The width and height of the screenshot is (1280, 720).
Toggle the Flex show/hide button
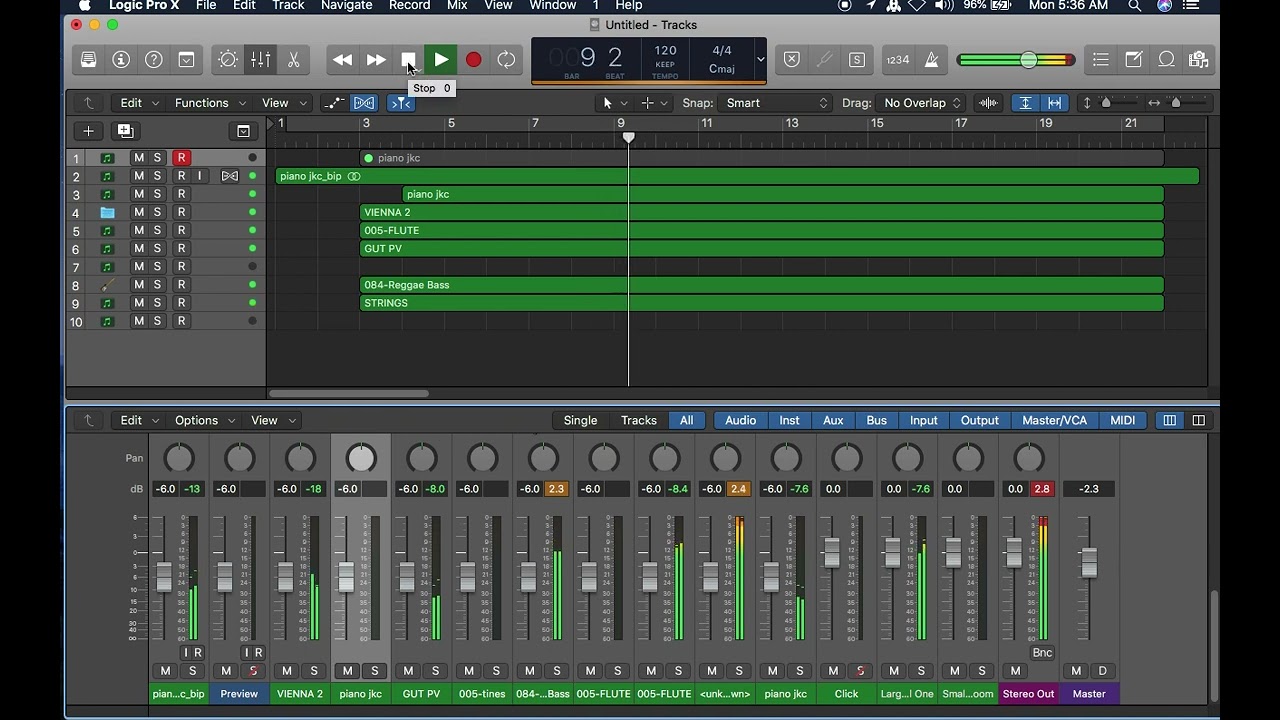[365, 103]
